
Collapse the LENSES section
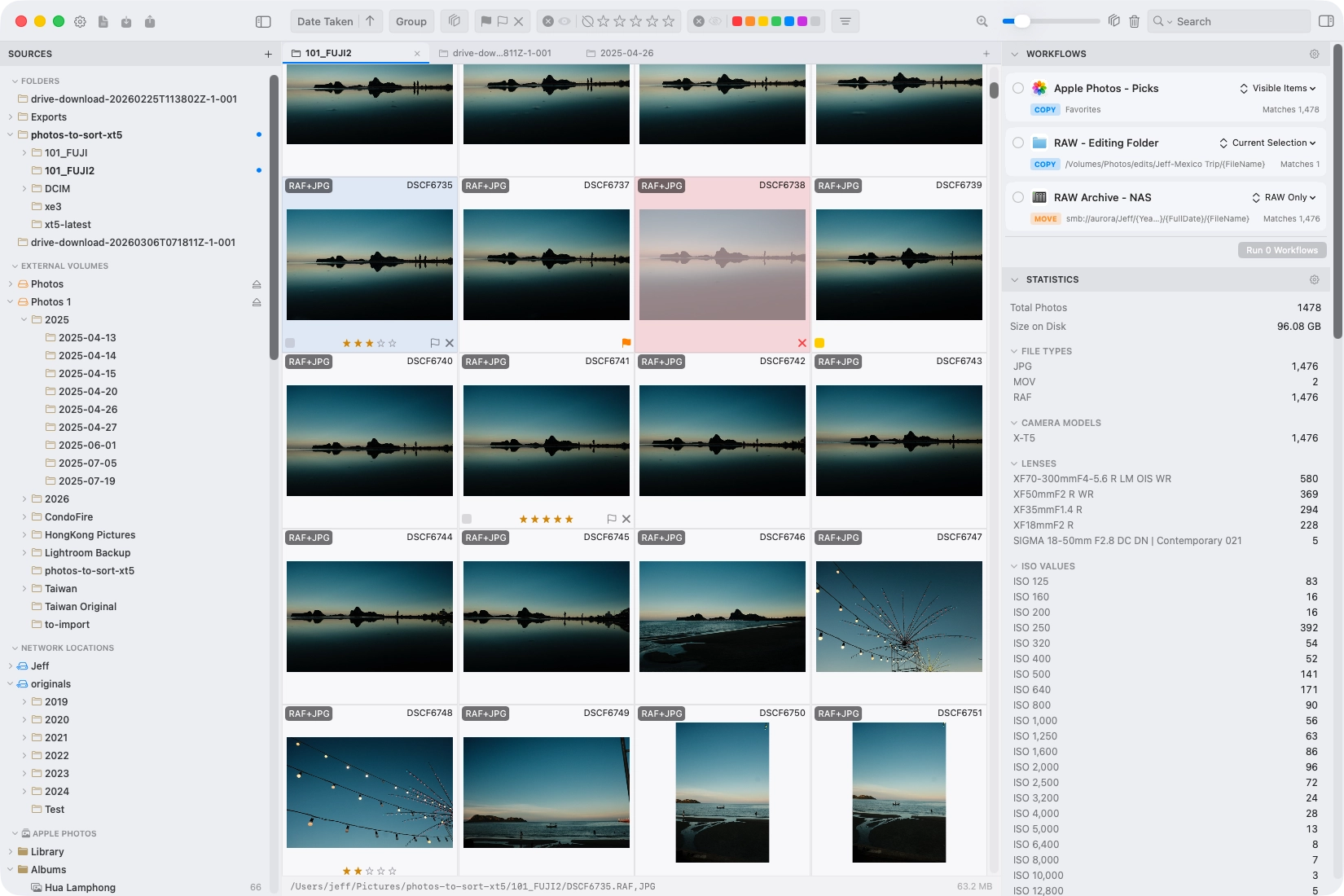pyautogui.click(x=1014, y=463)
